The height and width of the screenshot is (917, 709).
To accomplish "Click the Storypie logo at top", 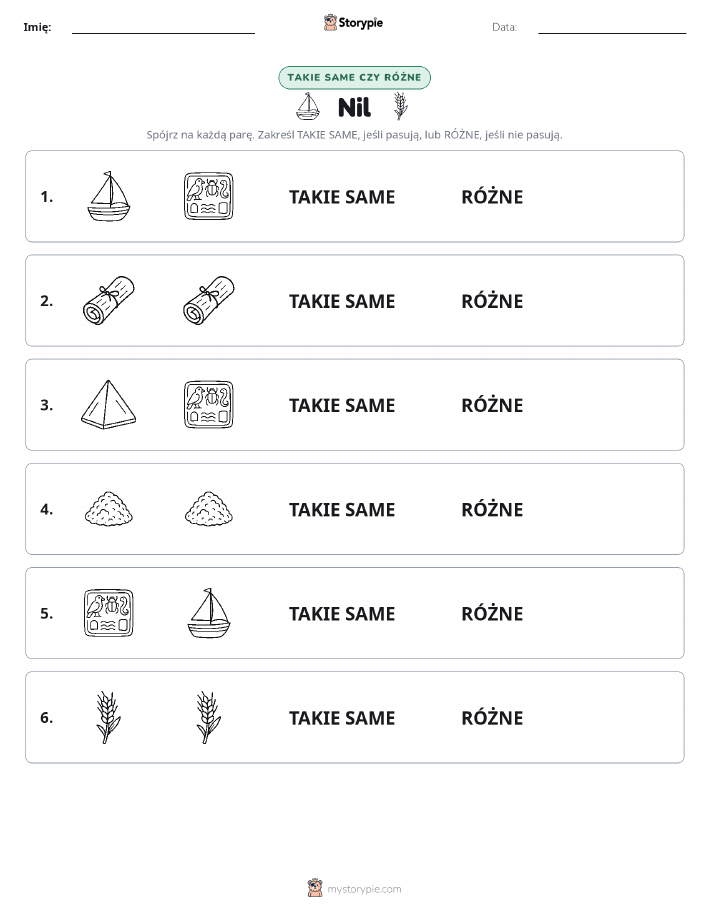I will 353,23.
